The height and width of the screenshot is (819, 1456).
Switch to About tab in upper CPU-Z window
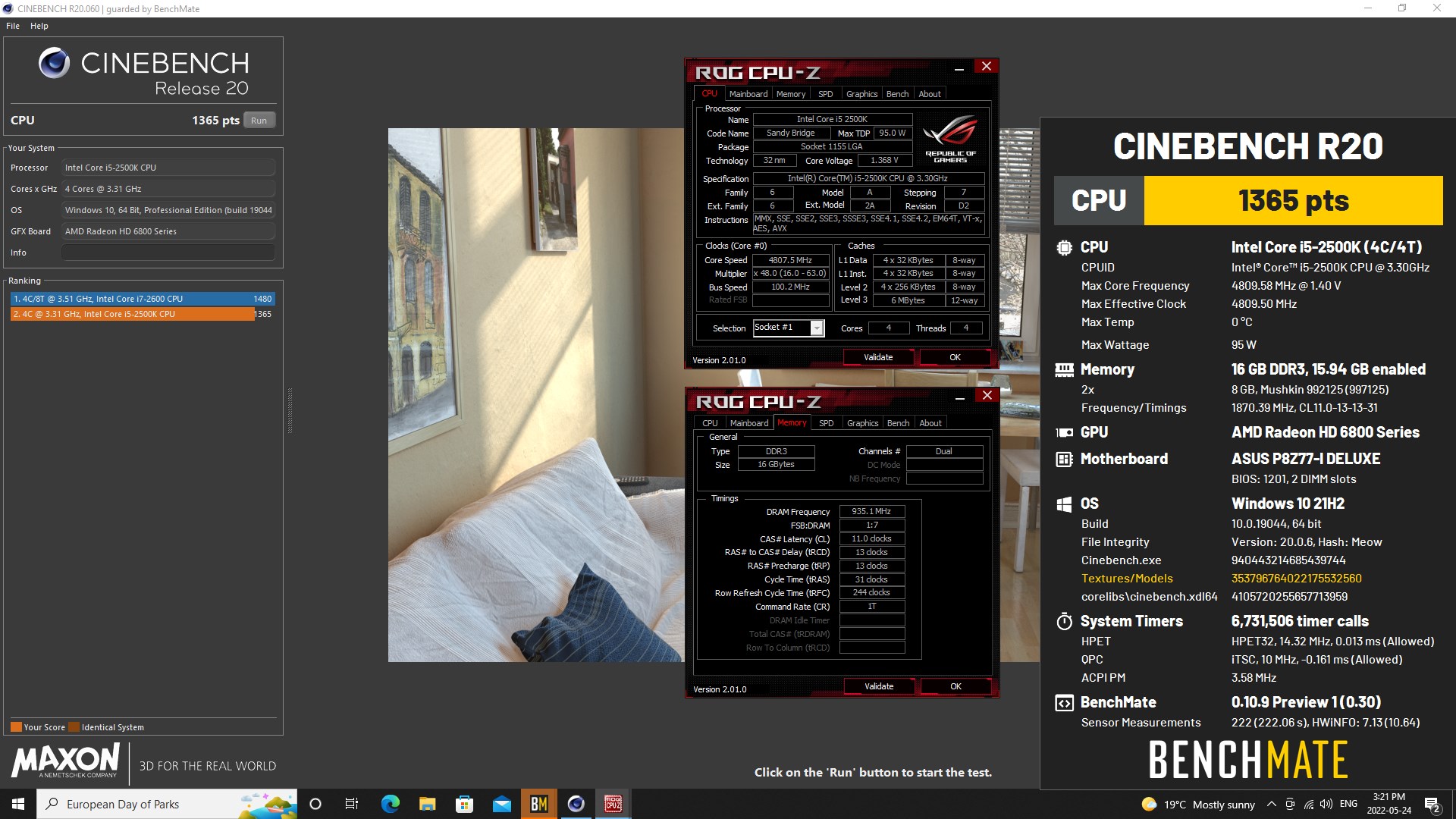(930, 94)
